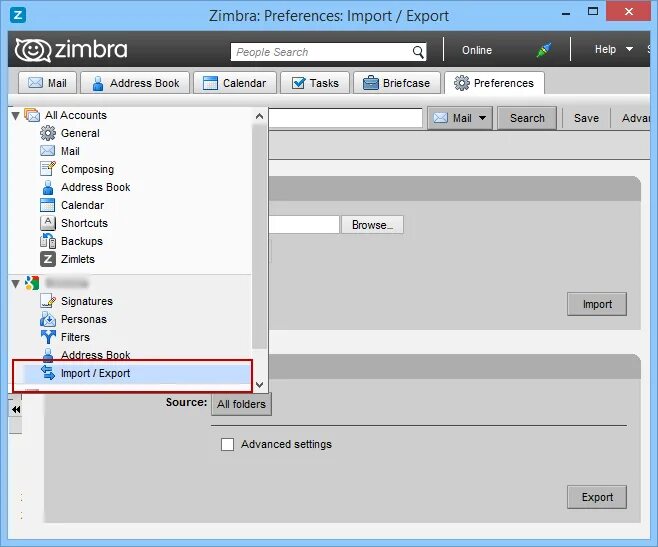658x547 pixels.
Task: Select the Mail envelope icon in tree
Action: coord(47,151)
